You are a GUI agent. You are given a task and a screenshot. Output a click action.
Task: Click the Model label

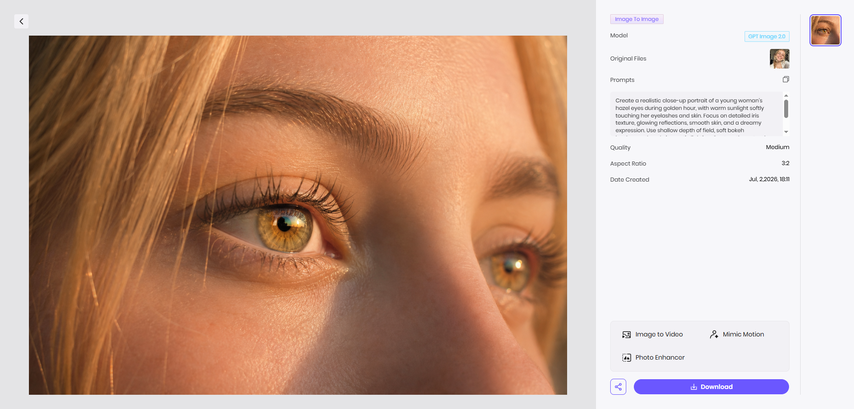[x=619, y=35]
